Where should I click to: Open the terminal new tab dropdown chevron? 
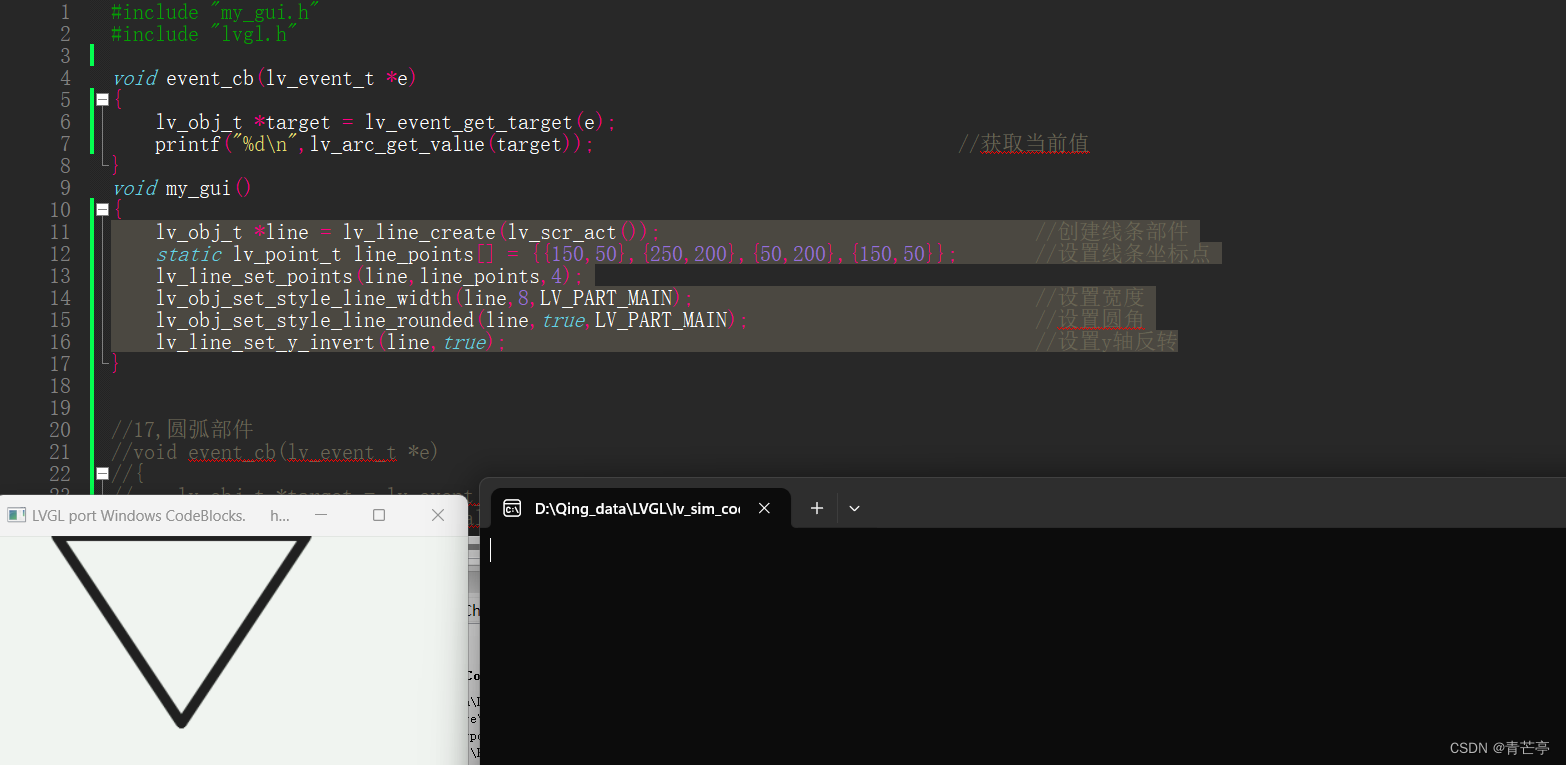pyautogui.click(x=854, y=508)
